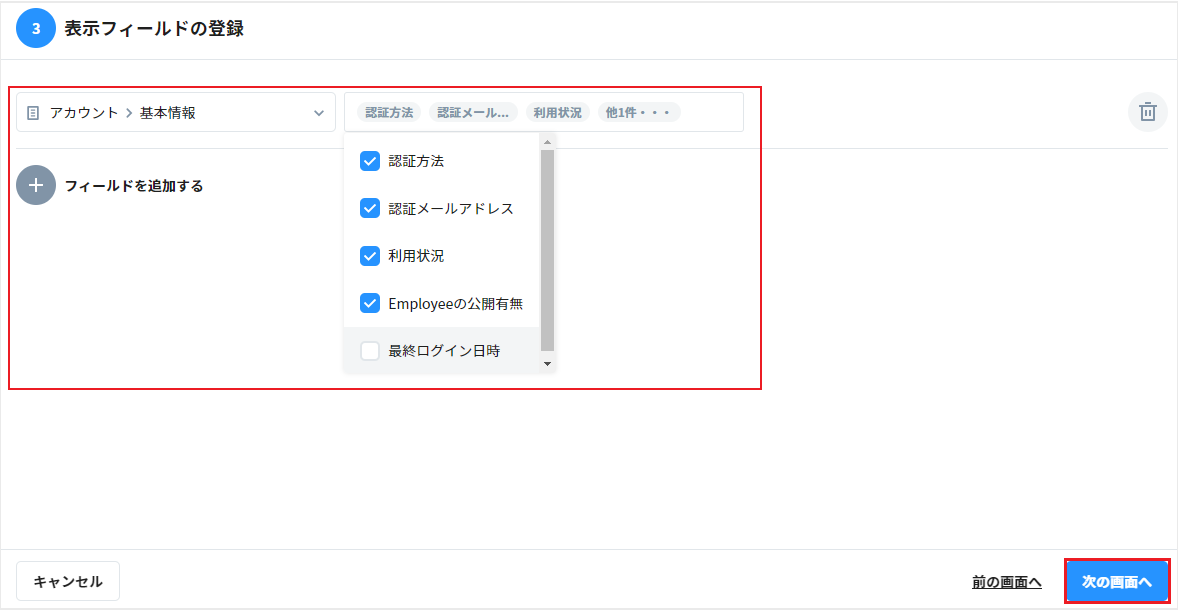Image resolution: width=1178 pixels, height=611 pixels.
Task: Click the step 3 circle badge
Action: 36,28
